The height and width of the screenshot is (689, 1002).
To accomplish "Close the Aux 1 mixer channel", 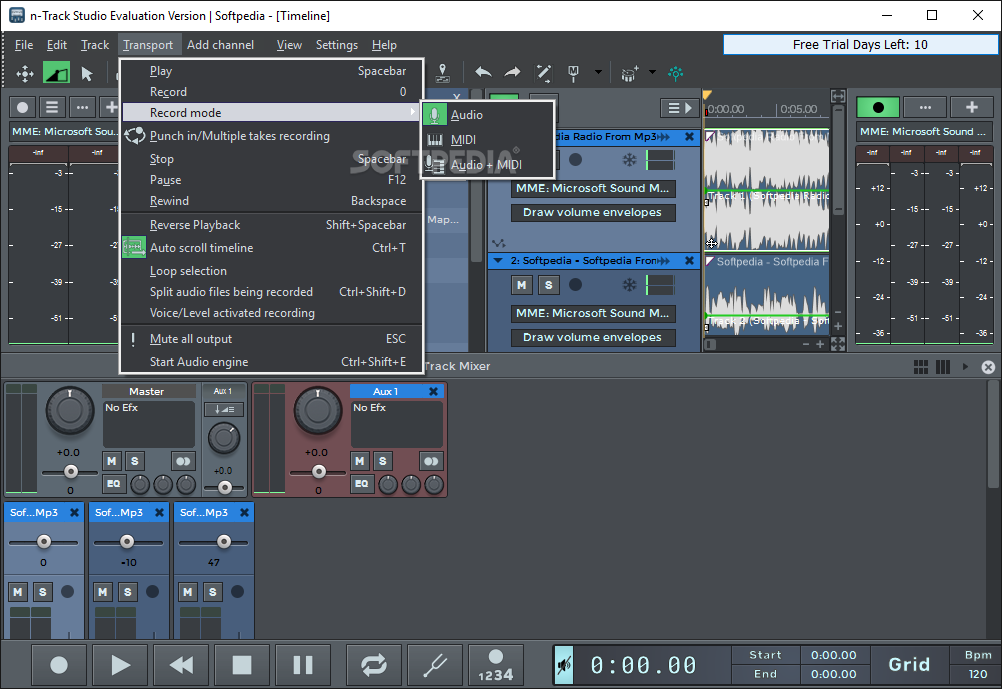I will pyautogui.click(x=433, y=391).
